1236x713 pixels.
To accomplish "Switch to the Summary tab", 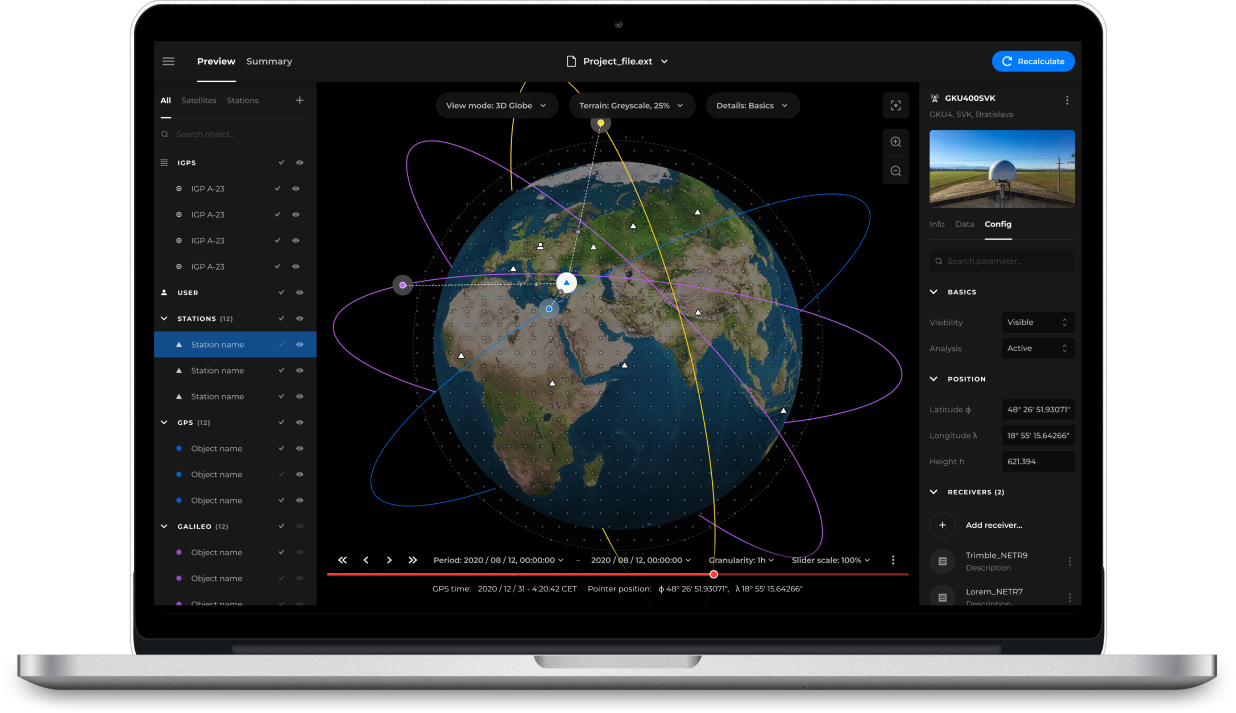I will pyautogui.click(x=269, y=61).
